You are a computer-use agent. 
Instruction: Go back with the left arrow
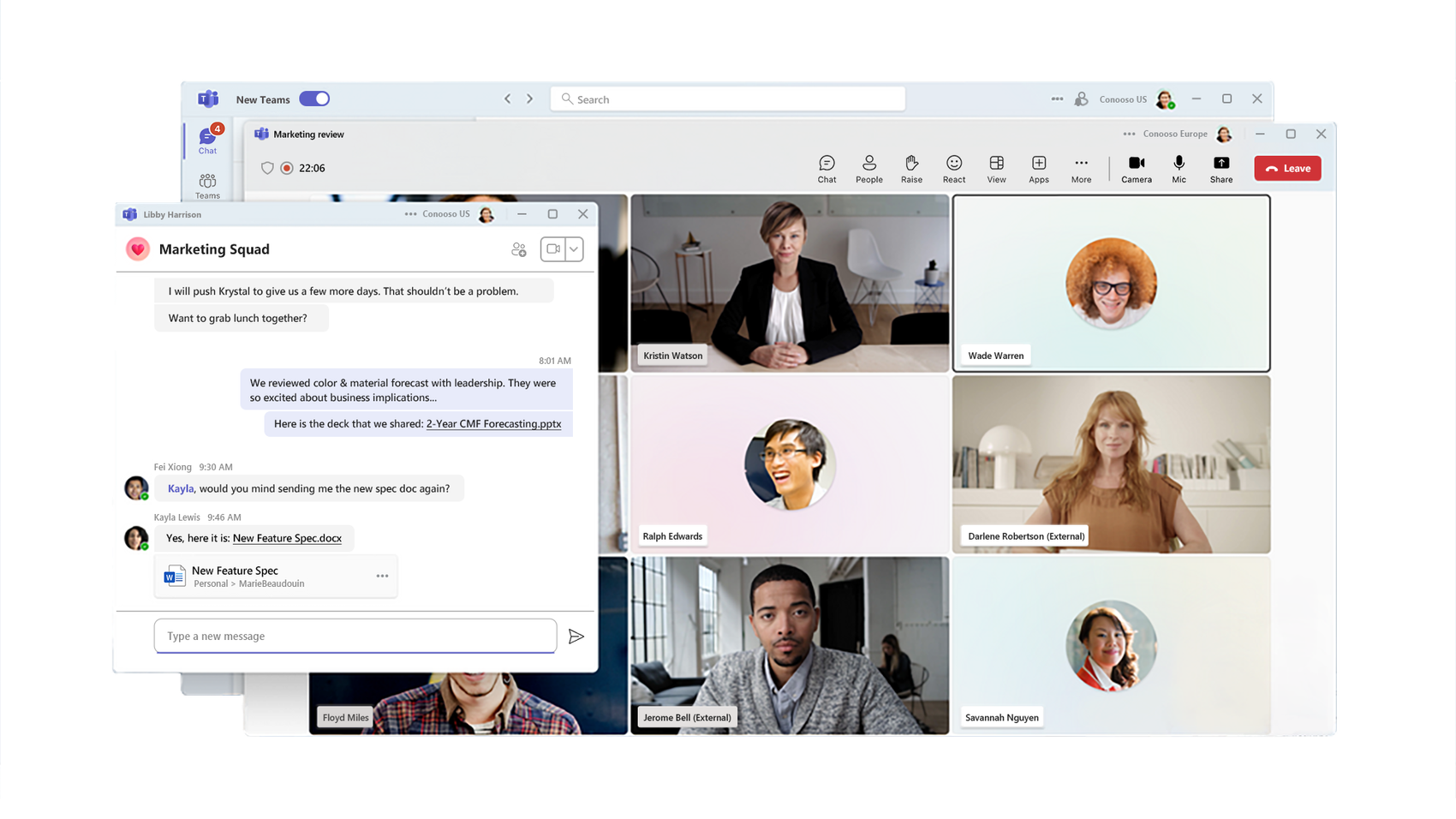click(x=507, y=99)
